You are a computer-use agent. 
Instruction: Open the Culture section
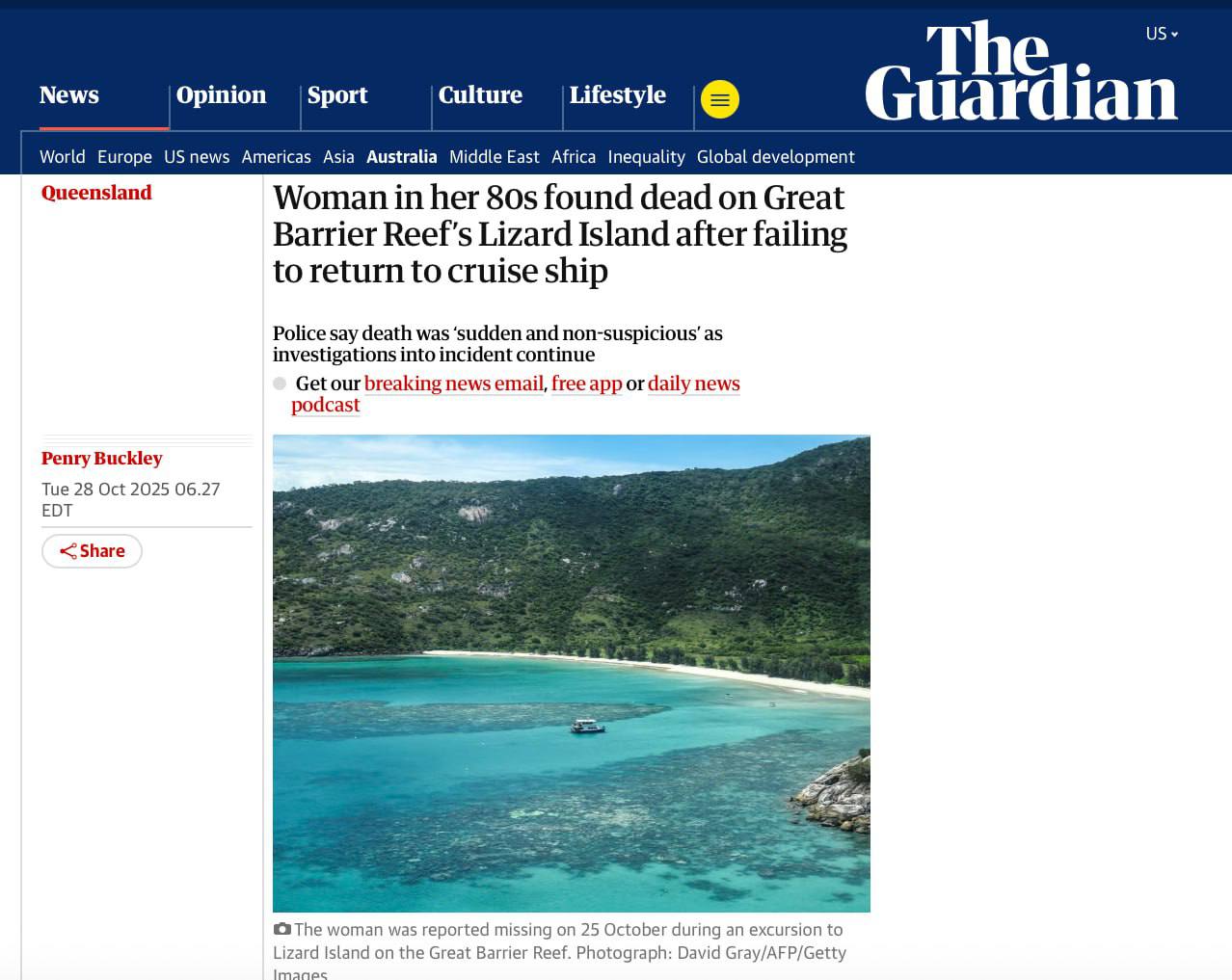[x=480, y=94]
